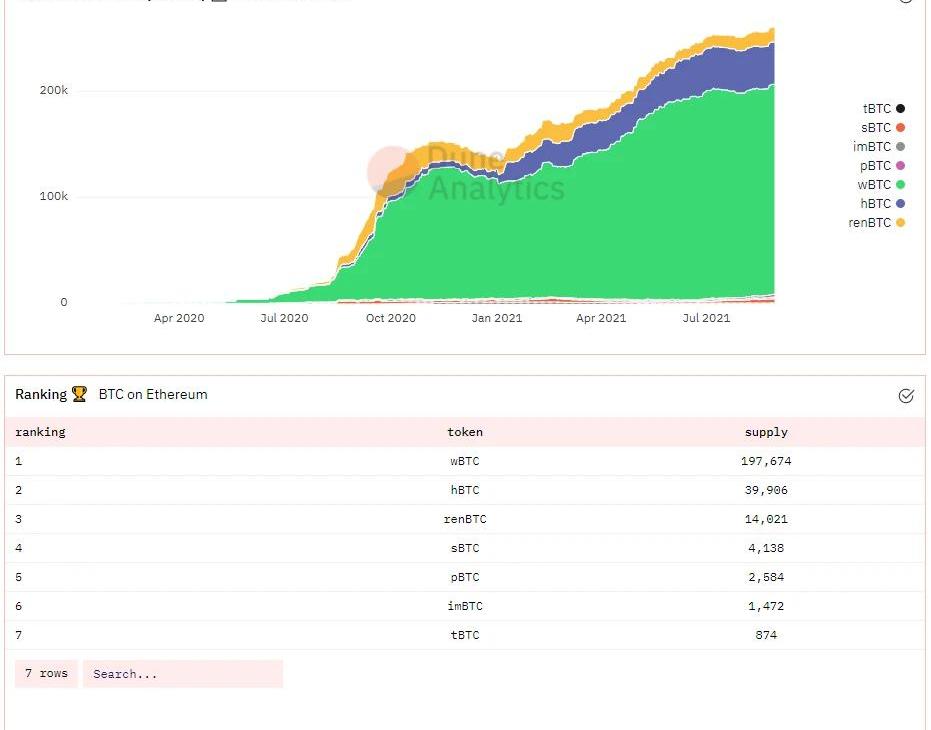
Task: Click the trophy icon beside Ranking
Action: (79, 394)
